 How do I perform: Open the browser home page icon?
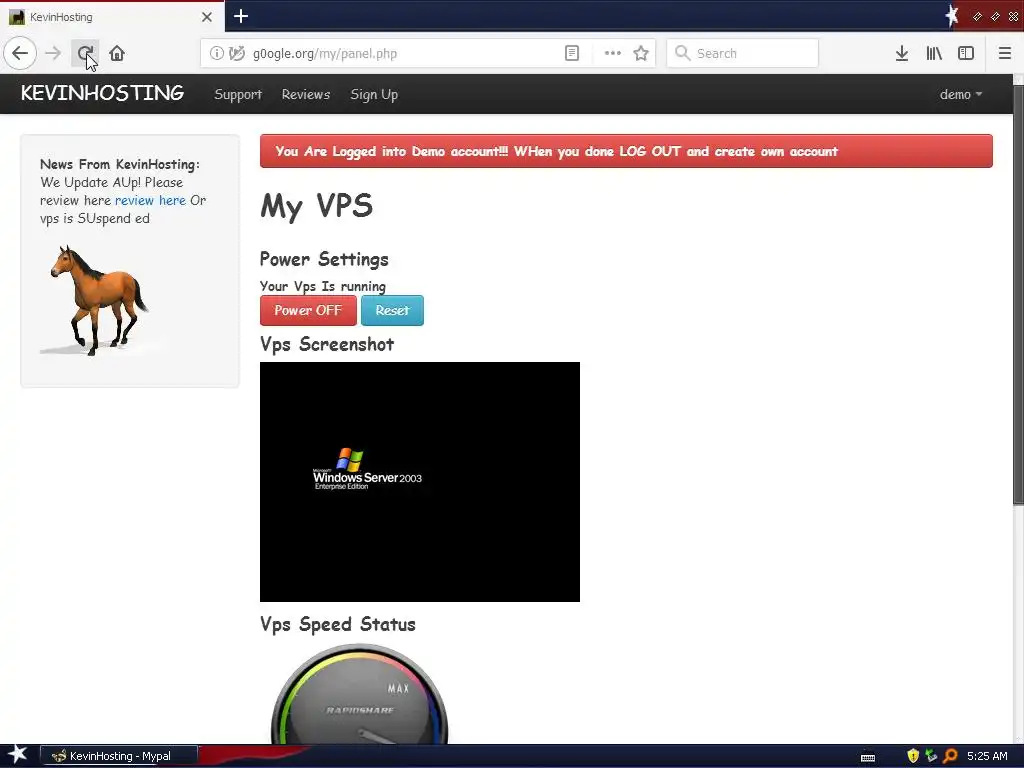(117, 53)
